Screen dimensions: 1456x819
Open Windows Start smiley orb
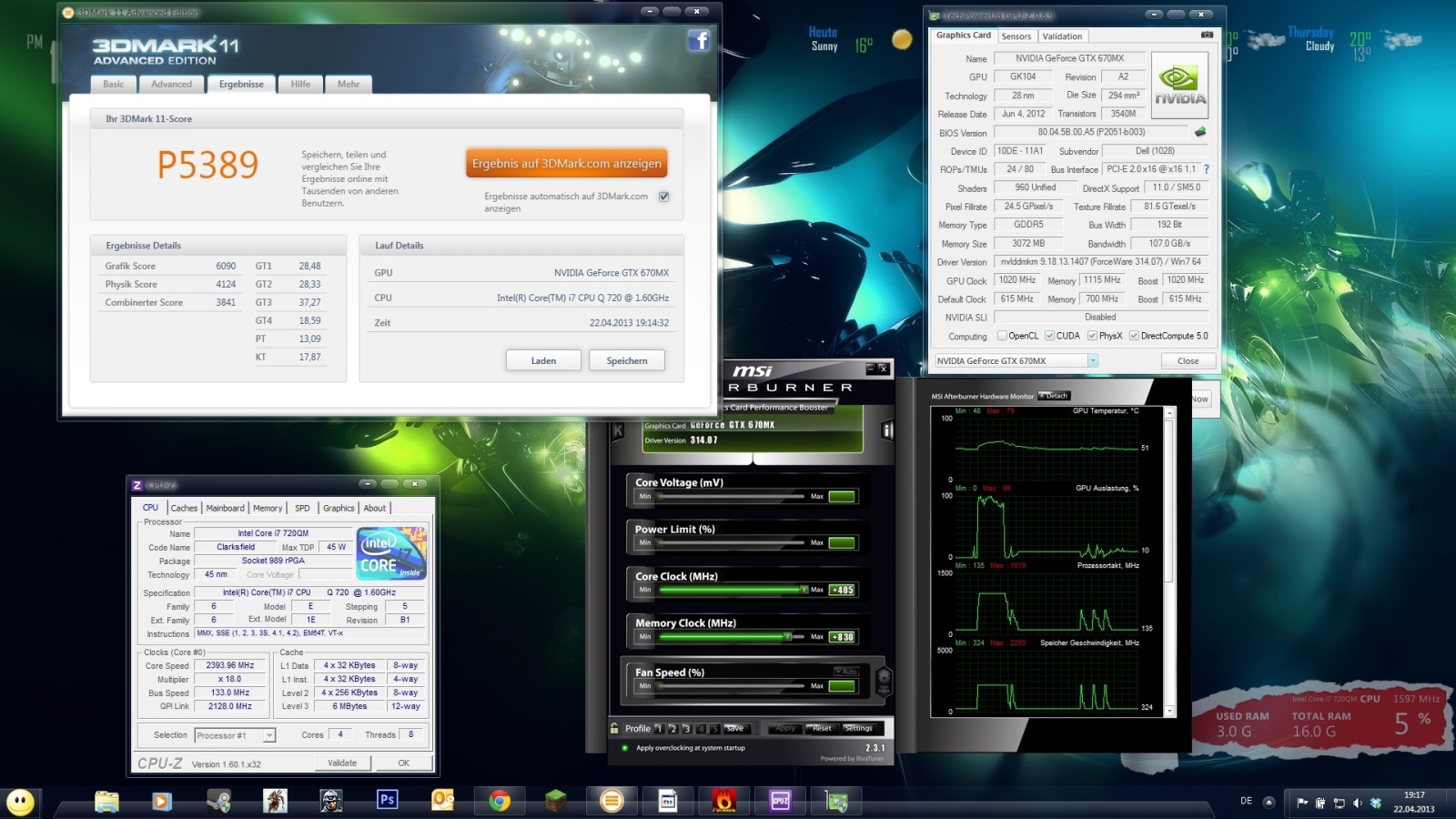point(20,802)
